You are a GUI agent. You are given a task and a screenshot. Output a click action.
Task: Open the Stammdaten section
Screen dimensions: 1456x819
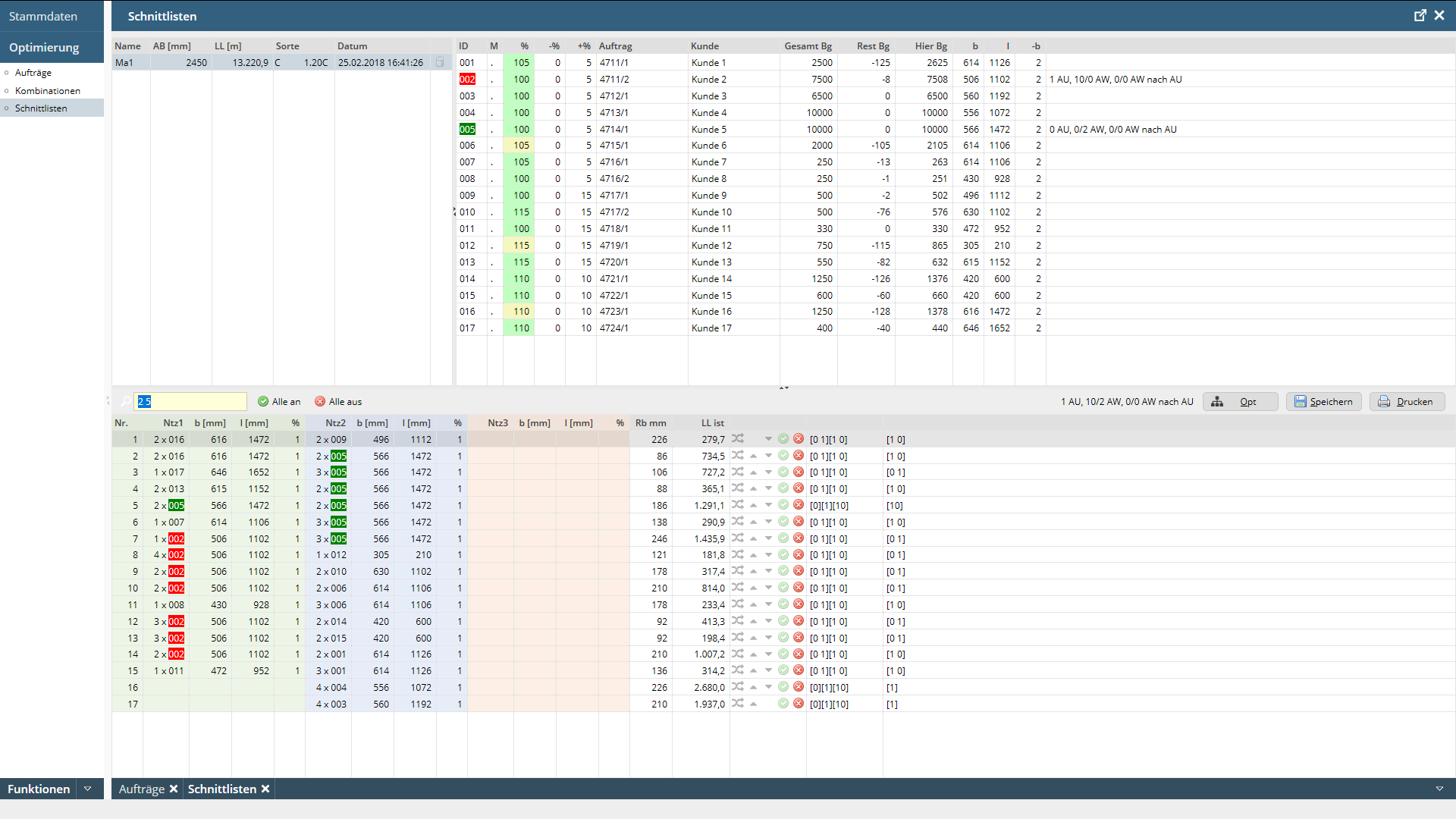[52, 16]
